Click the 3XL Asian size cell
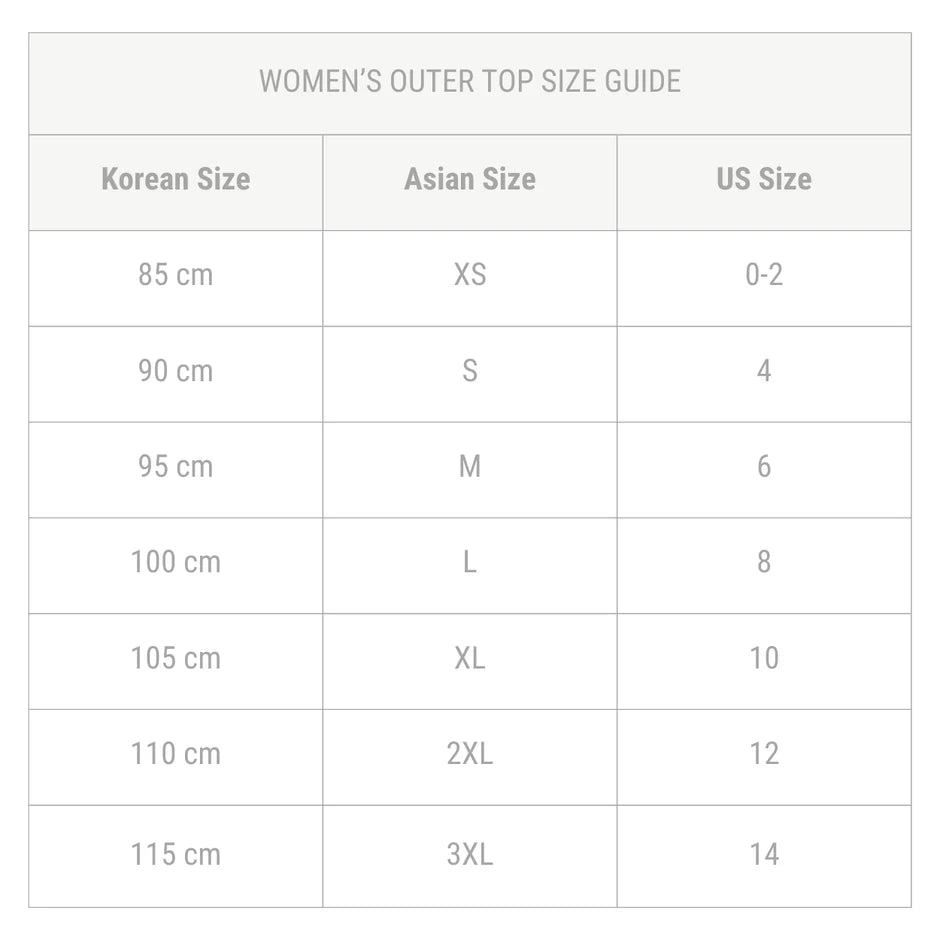 470,855
